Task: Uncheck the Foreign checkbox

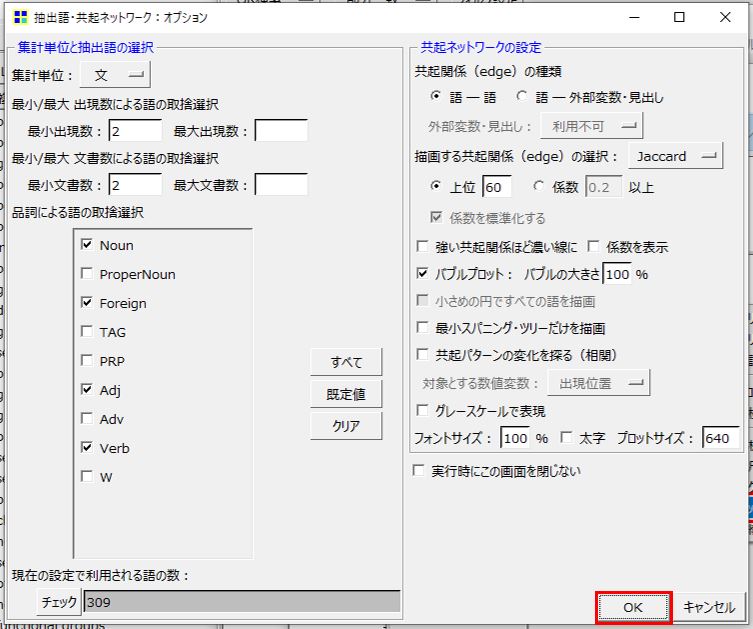Action: click(x=86, y=303)
